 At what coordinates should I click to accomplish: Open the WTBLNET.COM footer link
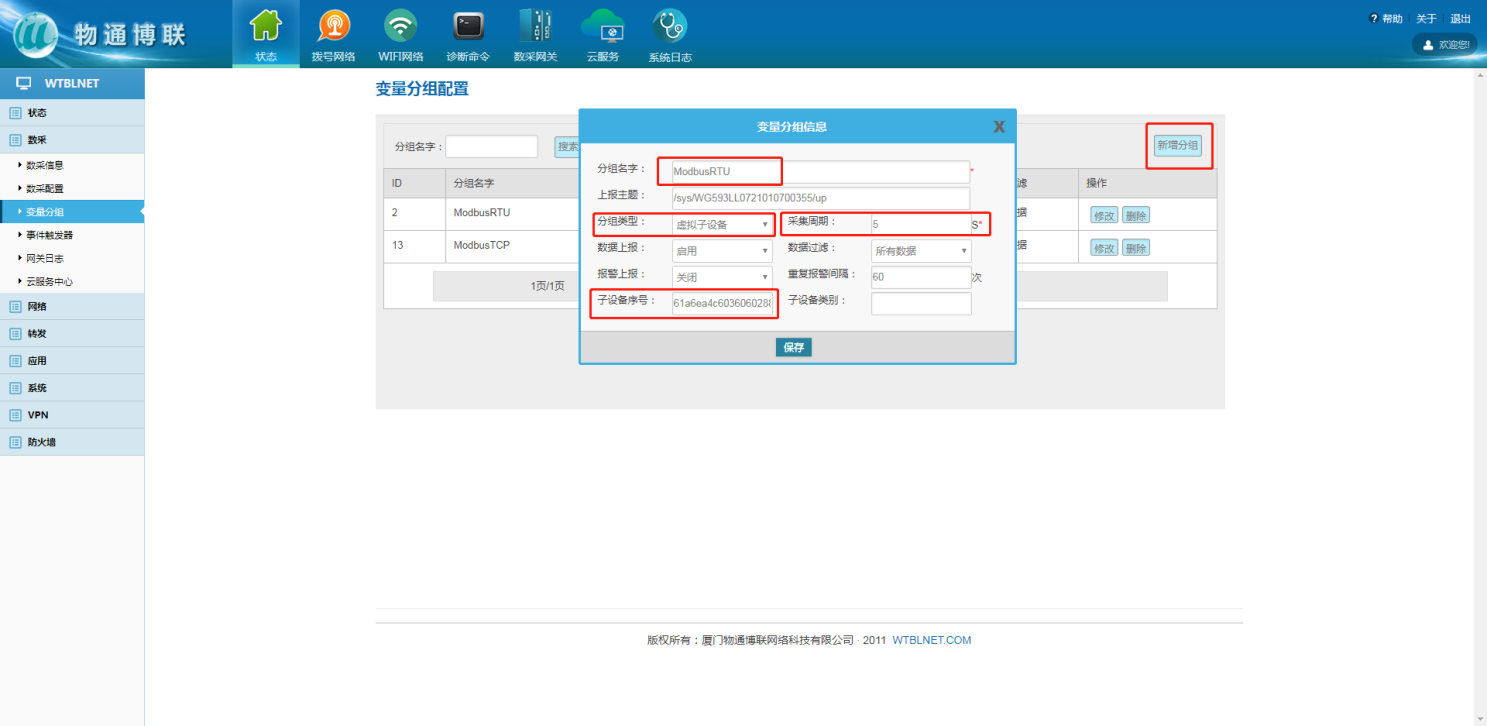point(931,640)
